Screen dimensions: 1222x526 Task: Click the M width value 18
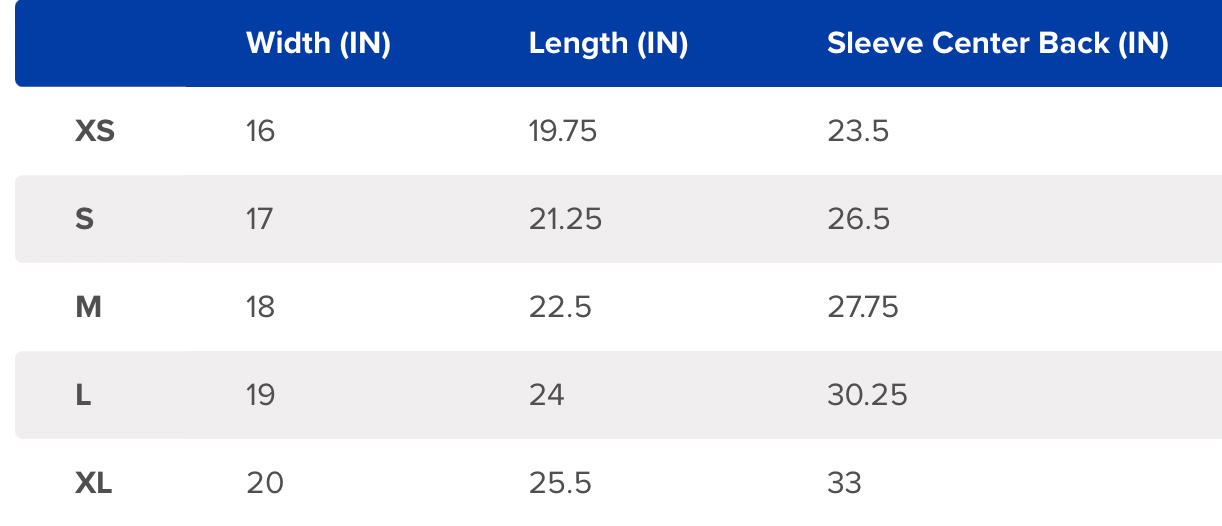pos(260,307)
